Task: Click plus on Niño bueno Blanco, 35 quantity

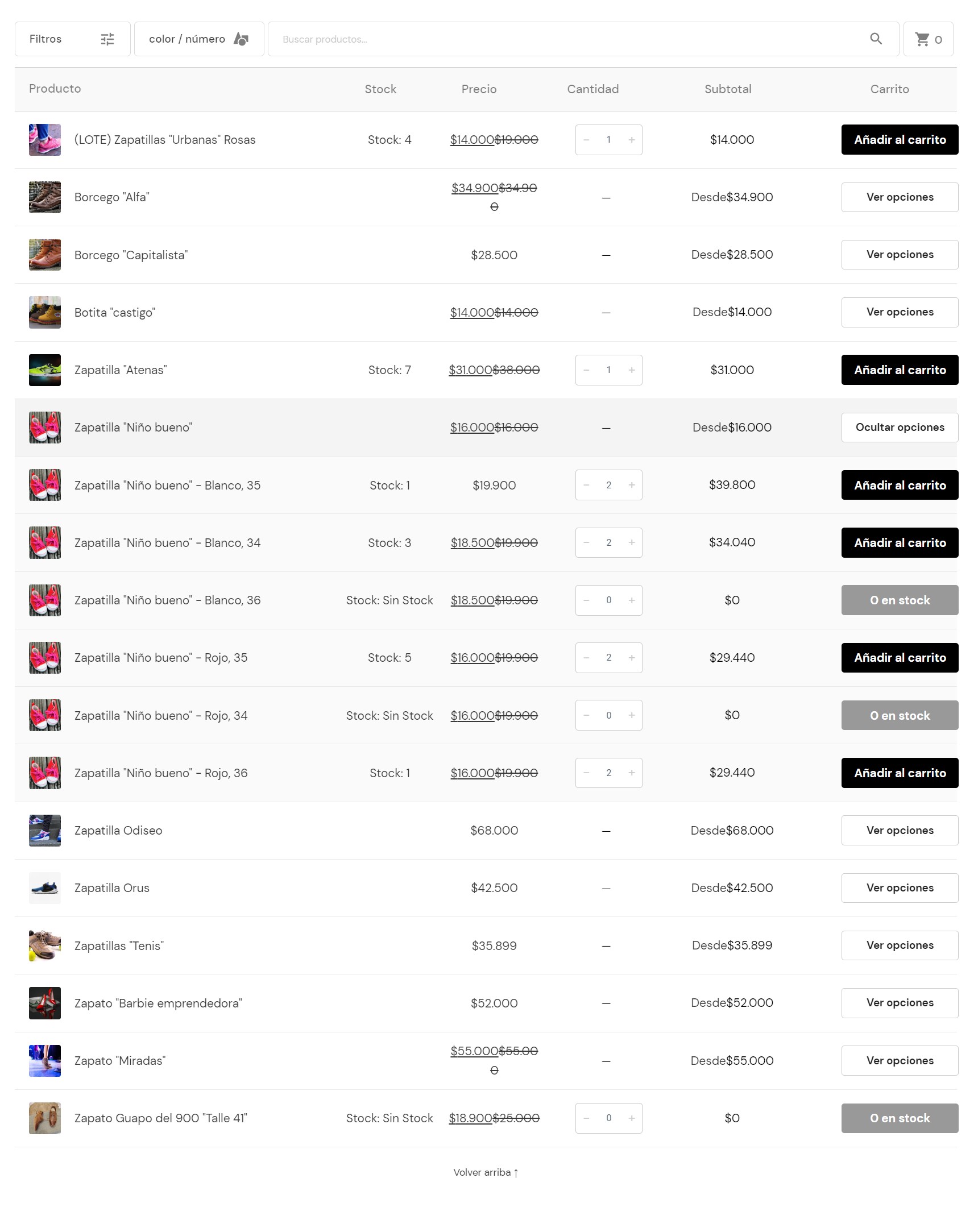Action: [x=632, y=485]
